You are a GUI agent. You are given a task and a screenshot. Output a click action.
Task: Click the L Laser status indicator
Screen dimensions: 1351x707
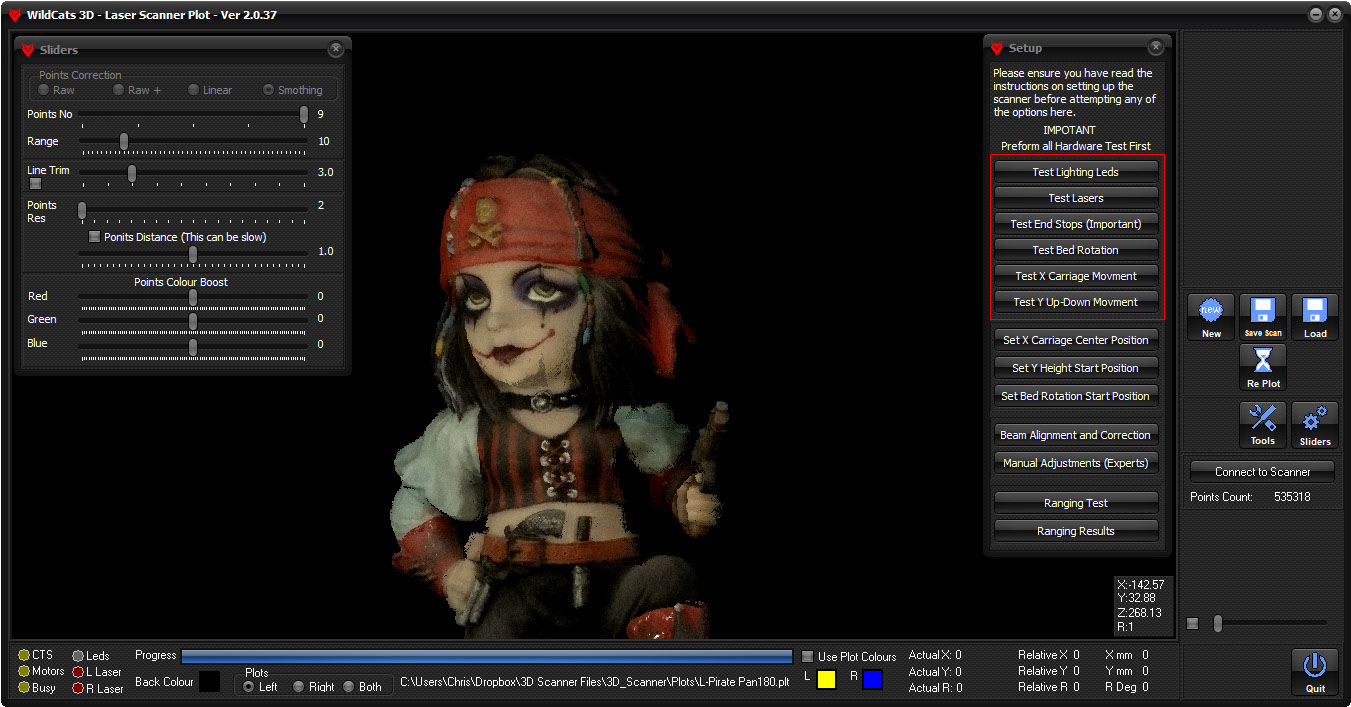click(x=78, y=672)
